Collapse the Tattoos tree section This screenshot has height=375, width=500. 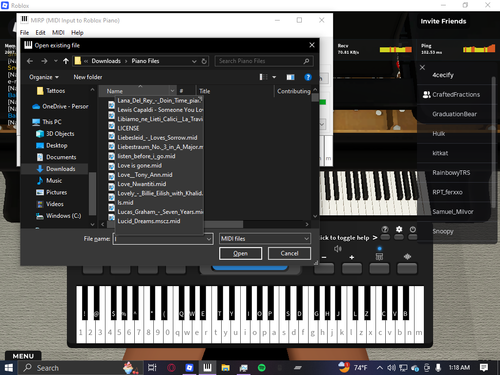click(92, 90)
